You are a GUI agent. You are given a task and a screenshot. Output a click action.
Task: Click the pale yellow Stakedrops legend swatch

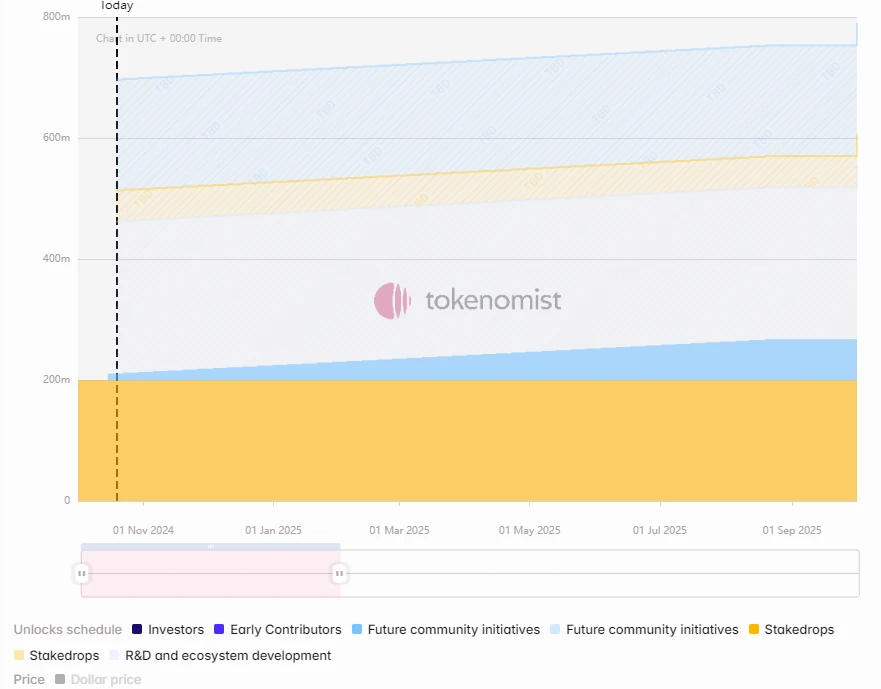[x=19, y=656]
